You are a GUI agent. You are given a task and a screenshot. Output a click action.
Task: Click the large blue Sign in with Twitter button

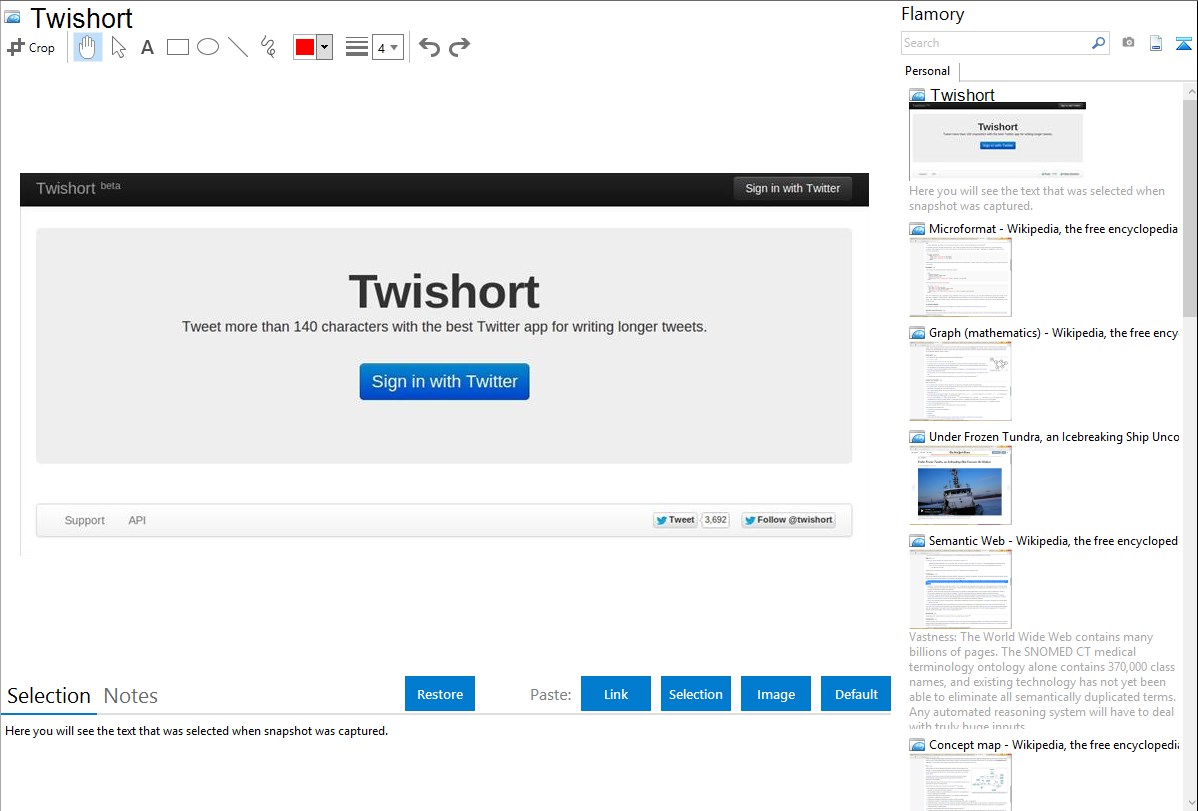coord(445,381)
